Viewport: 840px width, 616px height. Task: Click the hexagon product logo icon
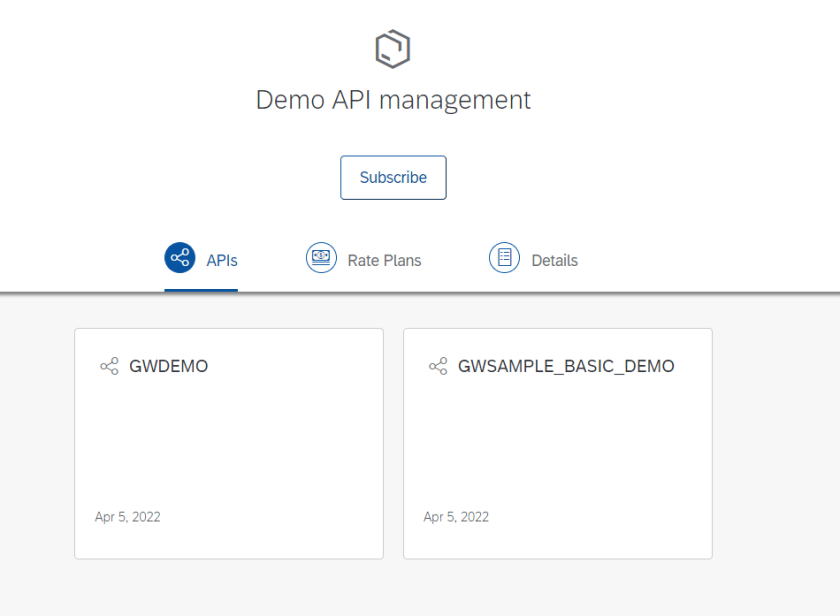click(x=392, y=47)
